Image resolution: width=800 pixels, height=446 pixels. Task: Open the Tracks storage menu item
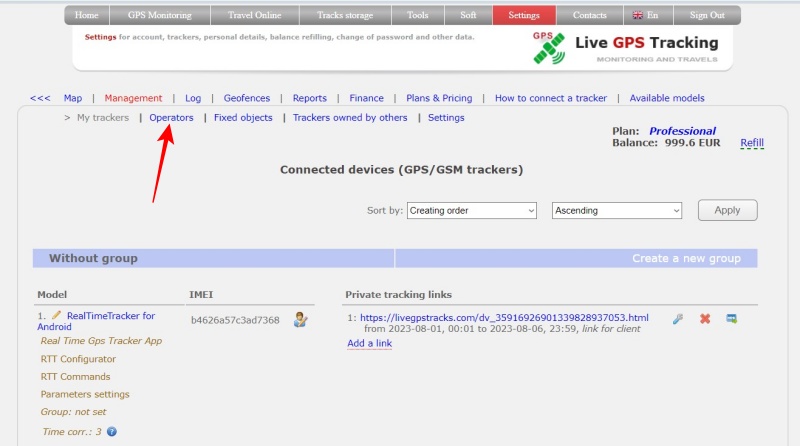(x=343, y=16)
